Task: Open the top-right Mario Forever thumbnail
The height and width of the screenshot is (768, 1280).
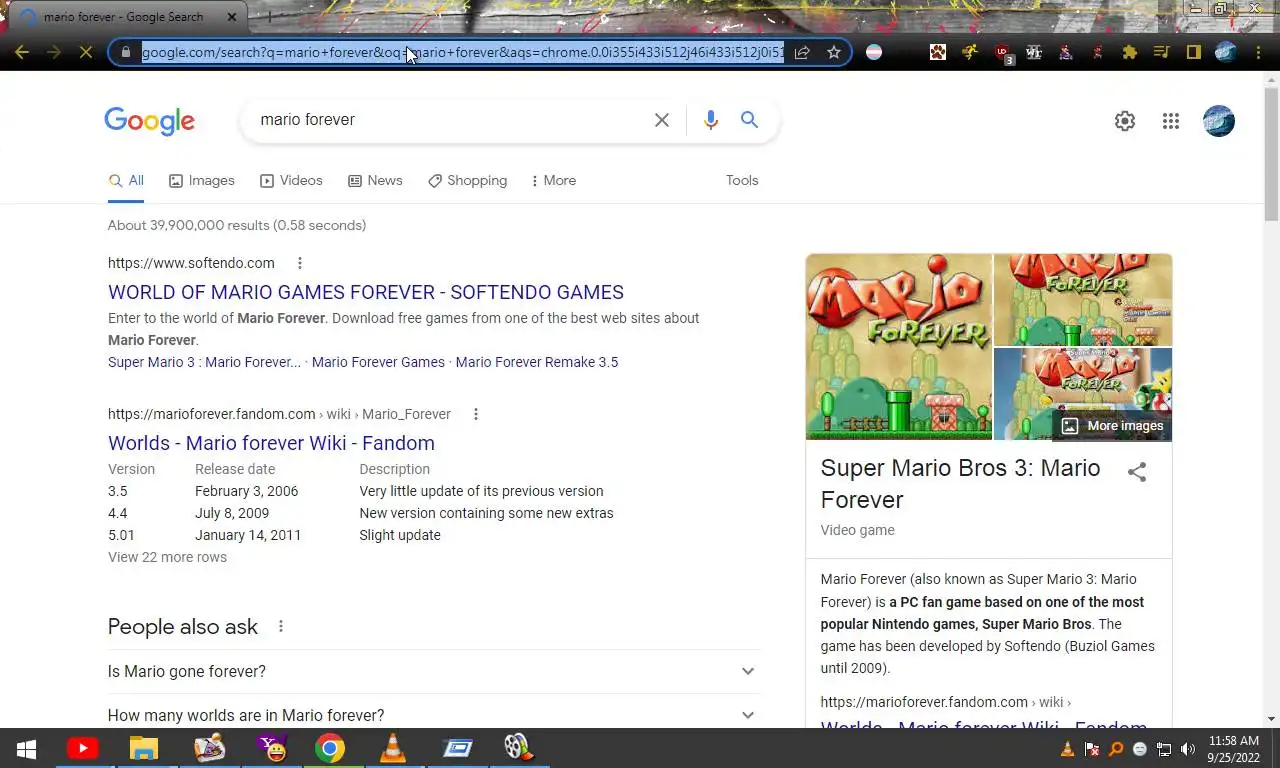Action: (1083, 300)
